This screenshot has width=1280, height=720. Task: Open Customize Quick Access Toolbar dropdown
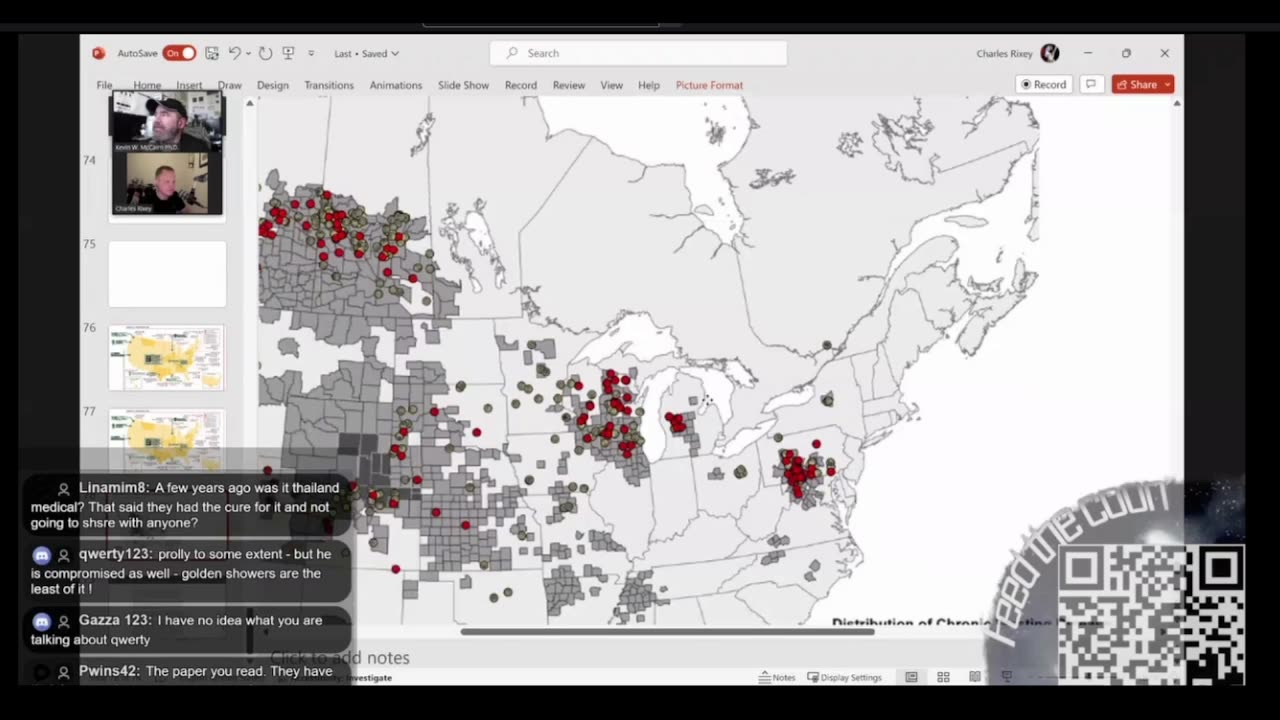[311, 54]
